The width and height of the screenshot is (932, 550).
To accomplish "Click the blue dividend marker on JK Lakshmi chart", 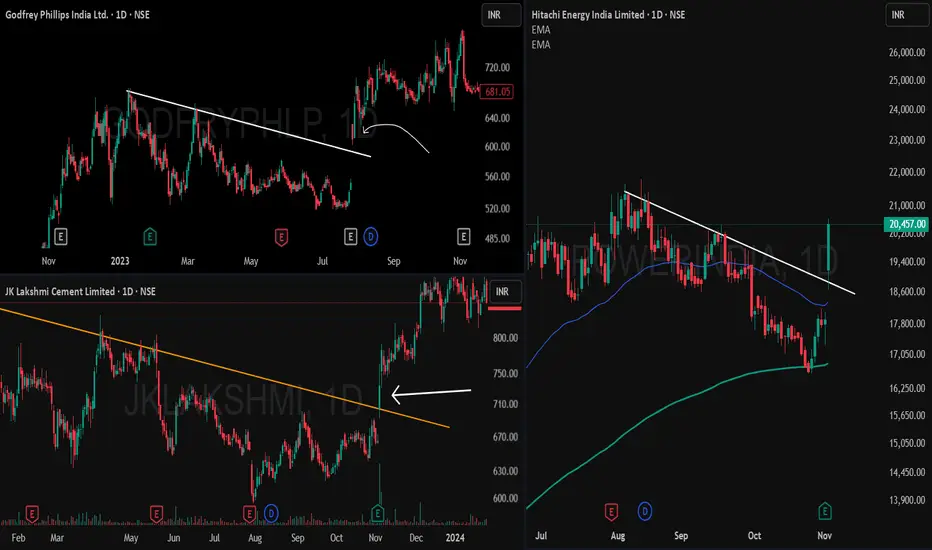I will (x=271, y=513).
